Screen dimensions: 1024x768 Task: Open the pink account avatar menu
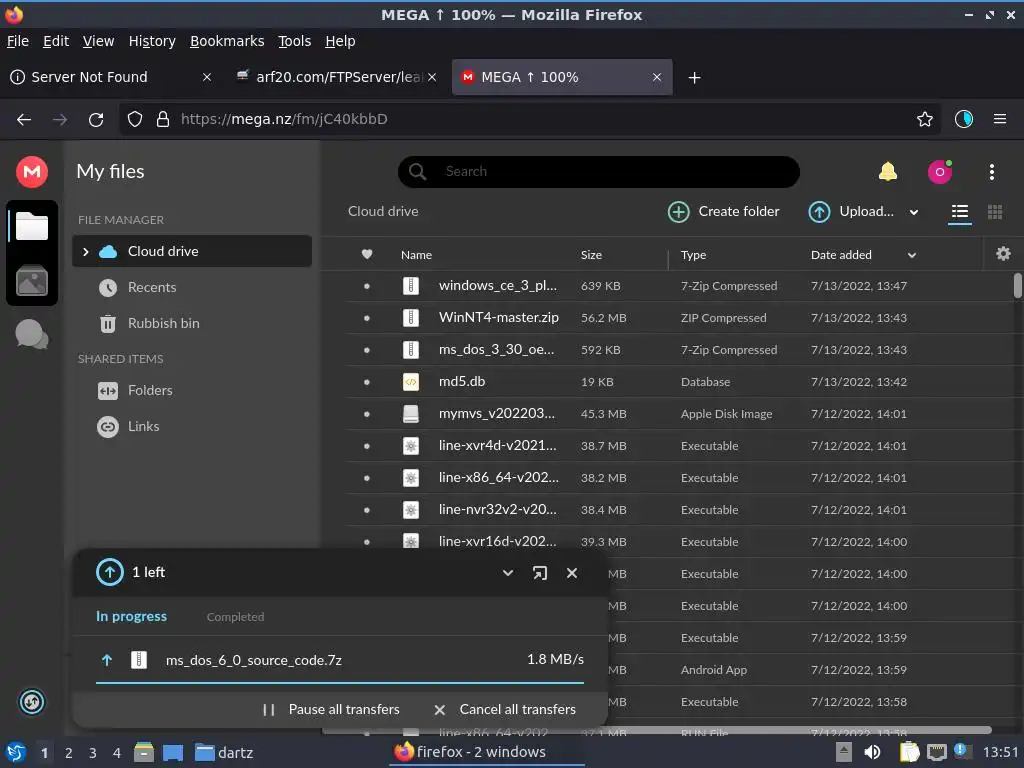[x=940, y=172]
